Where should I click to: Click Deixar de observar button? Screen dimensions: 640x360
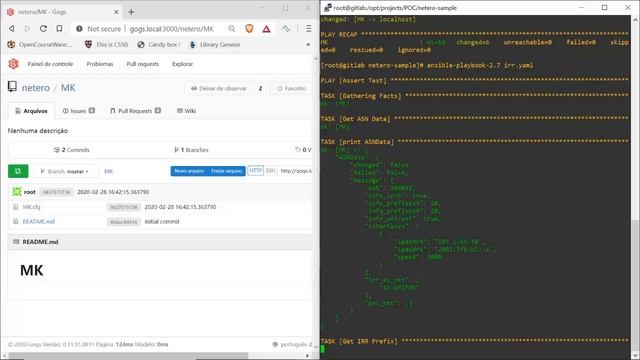[x=218, y=88]
